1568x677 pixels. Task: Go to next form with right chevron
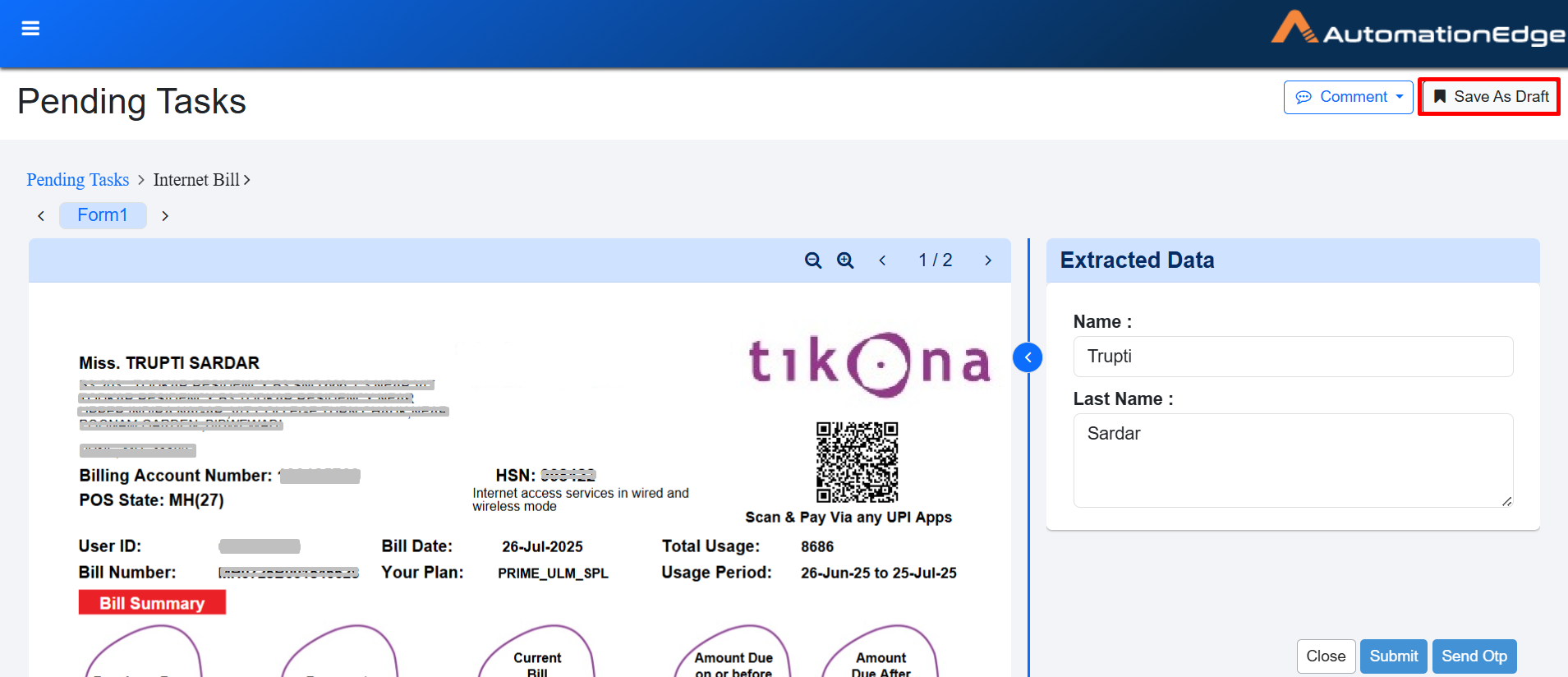(165, 216)
